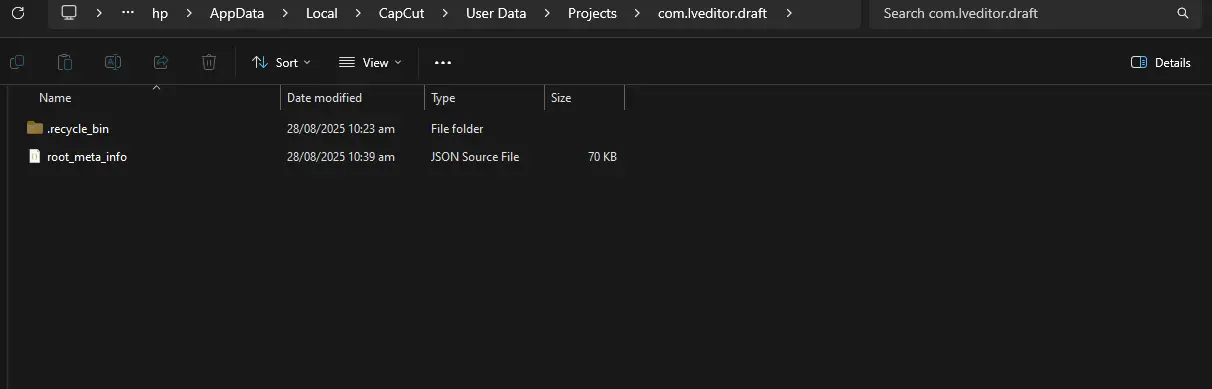1212x389 pixels.
Task: Click the 28/08/2025 10:39 am date cell
Action: click(341, 156)
